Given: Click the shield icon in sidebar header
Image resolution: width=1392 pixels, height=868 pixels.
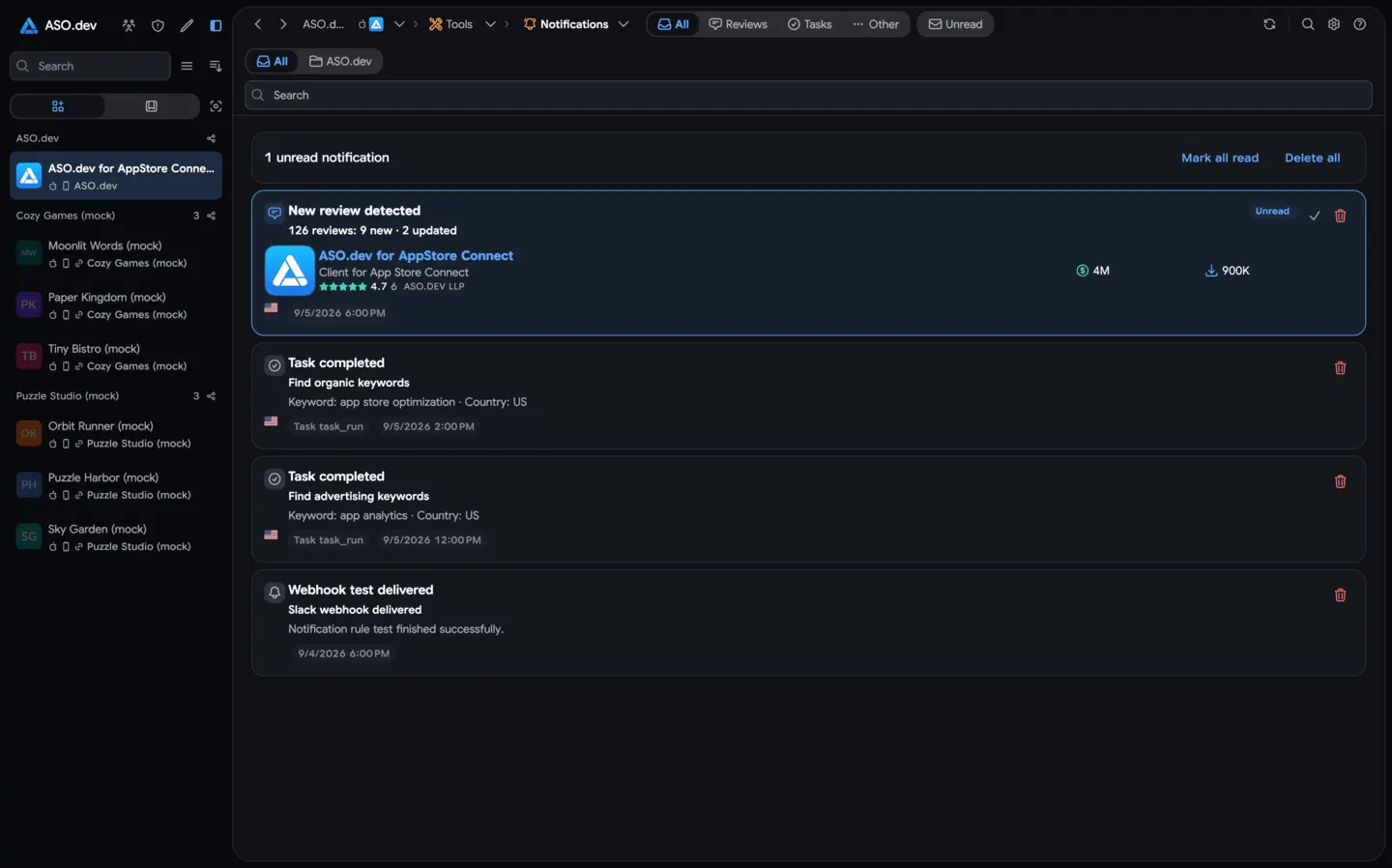Looking at the screenshot, I should 158,25.
